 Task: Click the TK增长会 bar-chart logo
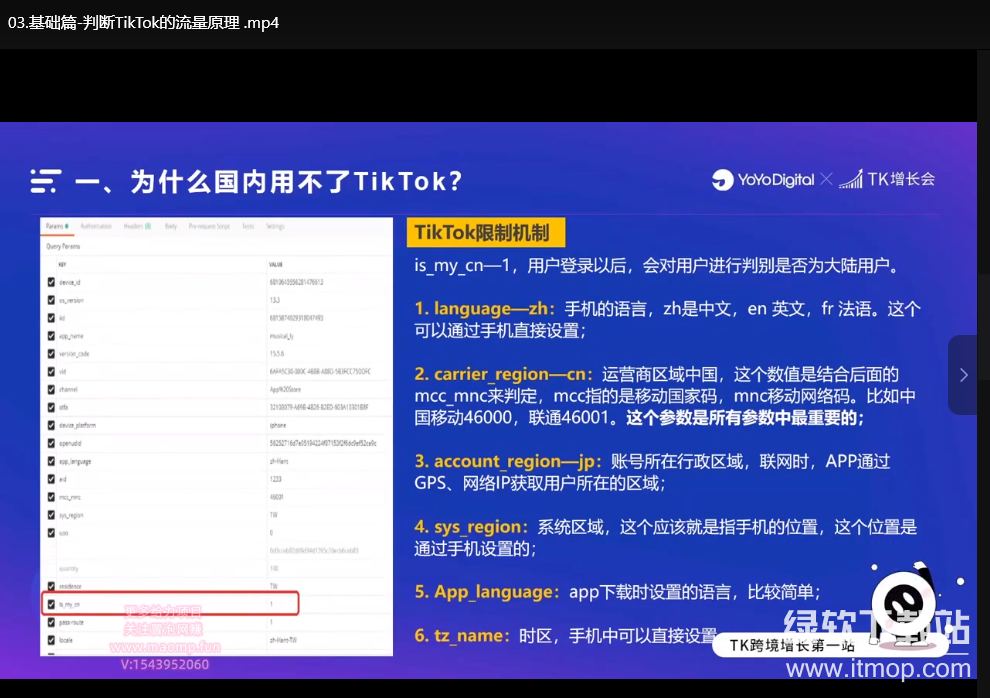887,179
